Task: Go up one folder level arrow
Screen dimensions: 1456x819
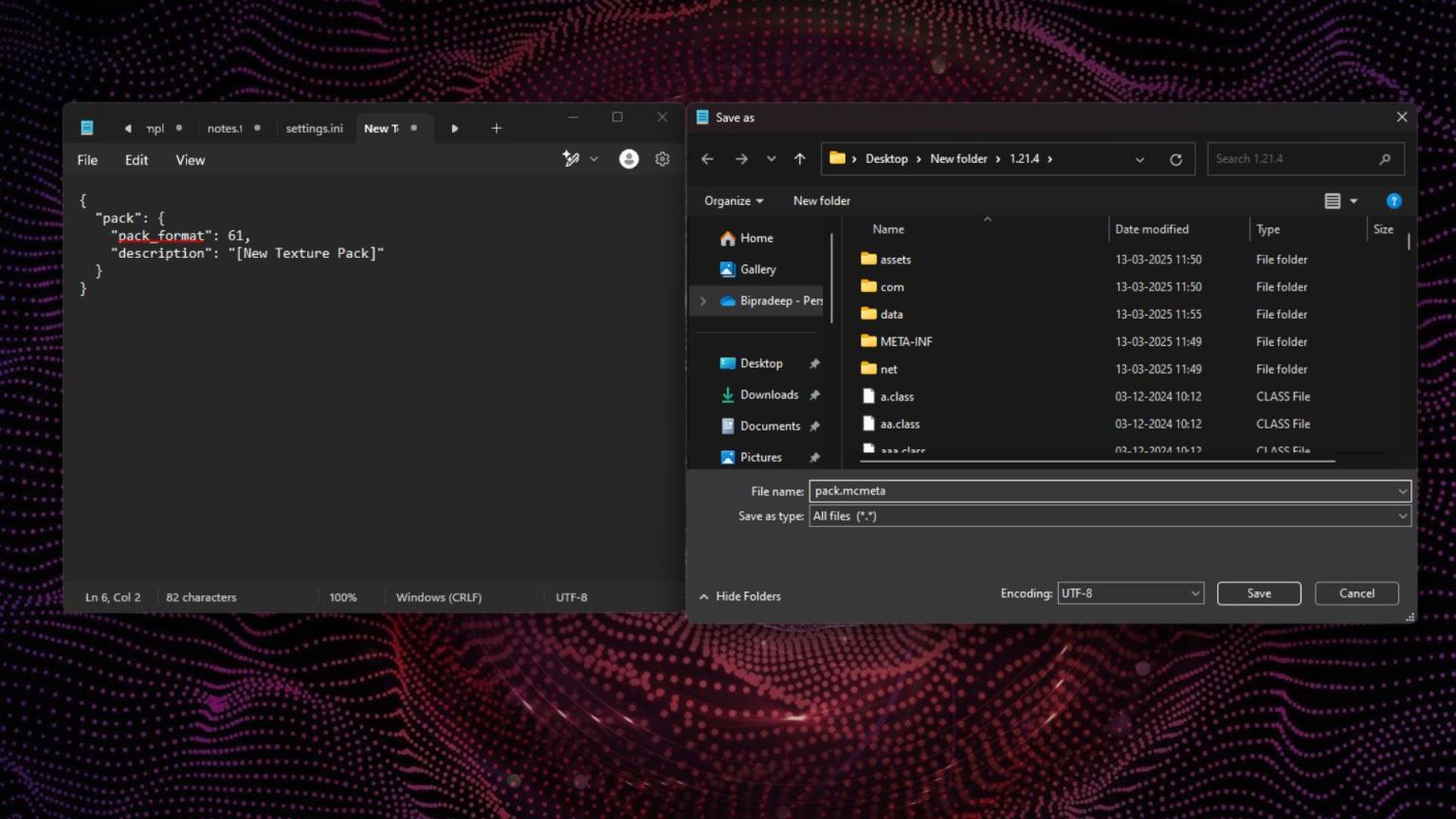Action: 799,159
